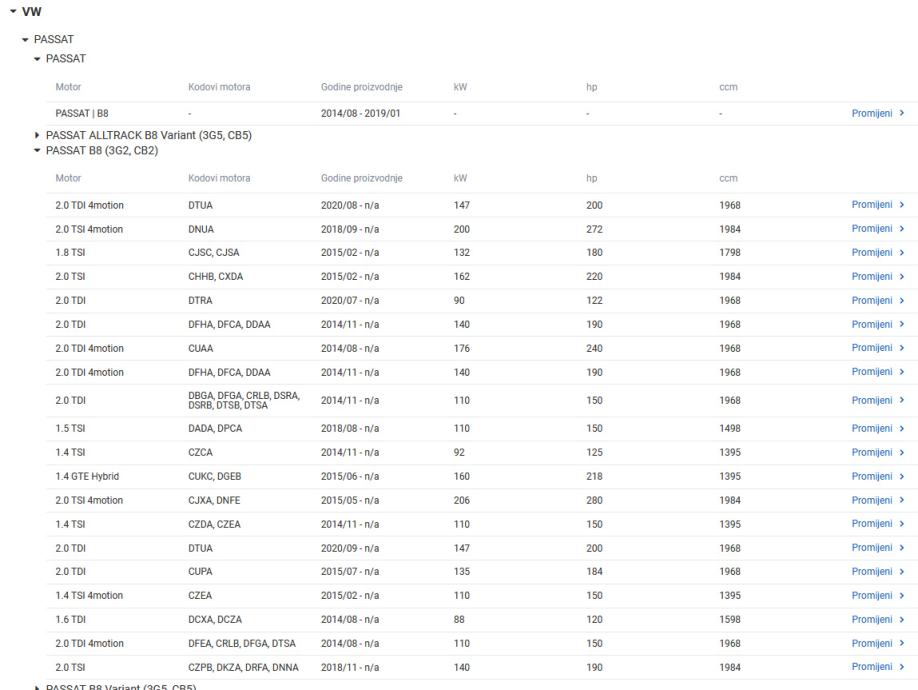
Task: Click Promijeni for 1.5 TSI DADA, DPCA
Action: pyautogui.click(x=872, y=428)
